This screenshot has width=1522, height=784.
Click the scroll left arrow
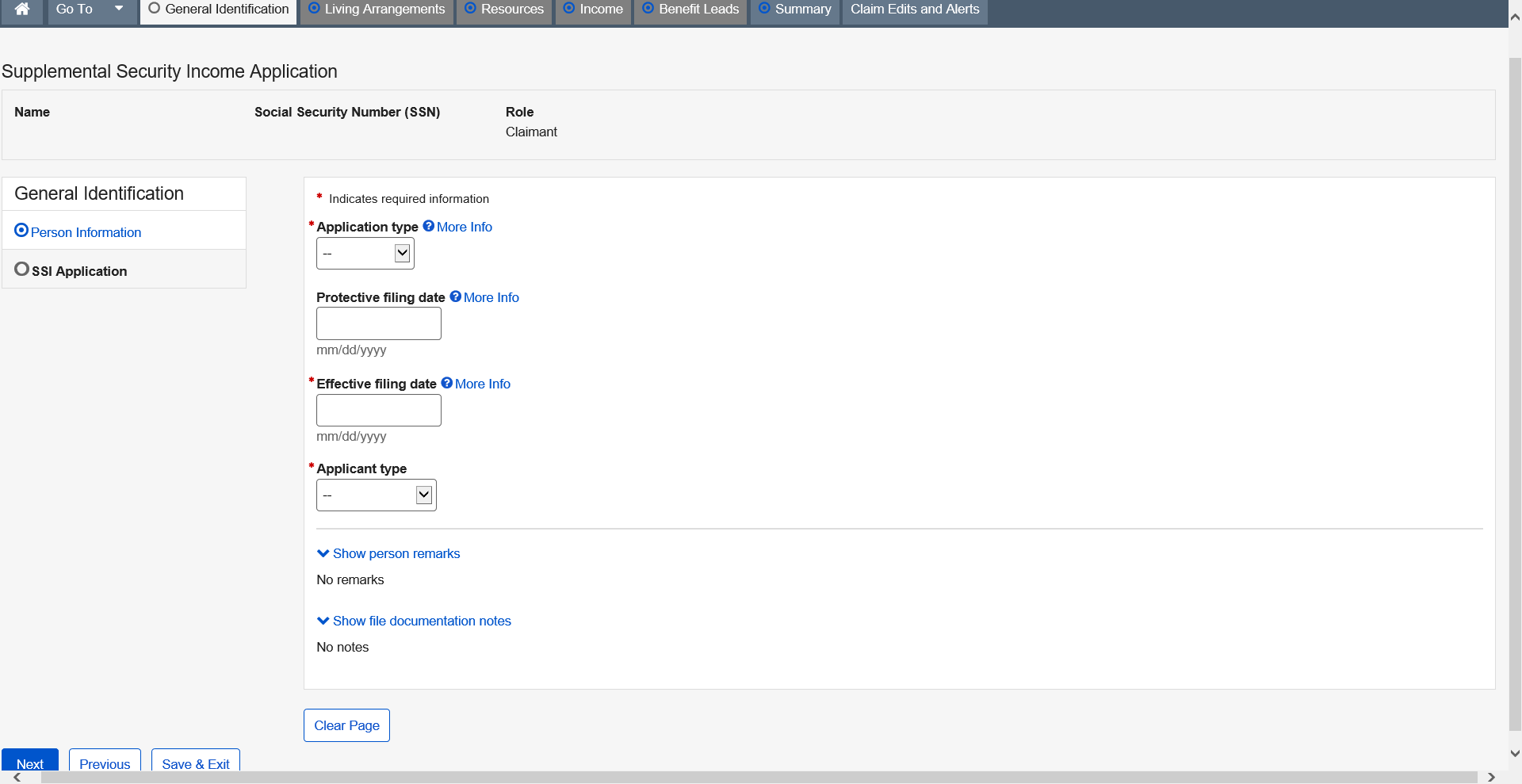coord(17,778)
